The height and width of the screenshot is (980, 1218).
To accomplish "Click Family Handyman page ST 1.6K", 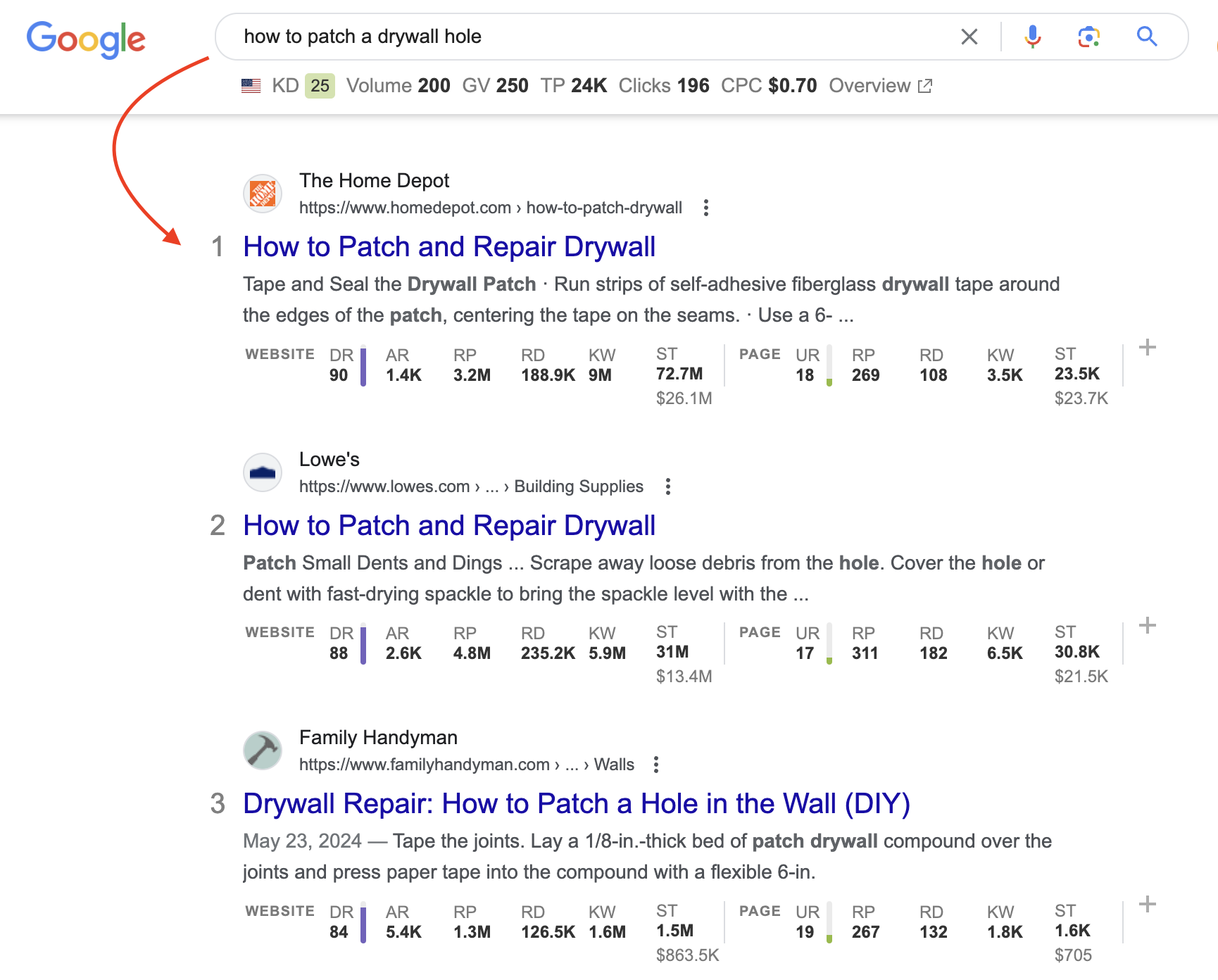I will (1072, 931).
